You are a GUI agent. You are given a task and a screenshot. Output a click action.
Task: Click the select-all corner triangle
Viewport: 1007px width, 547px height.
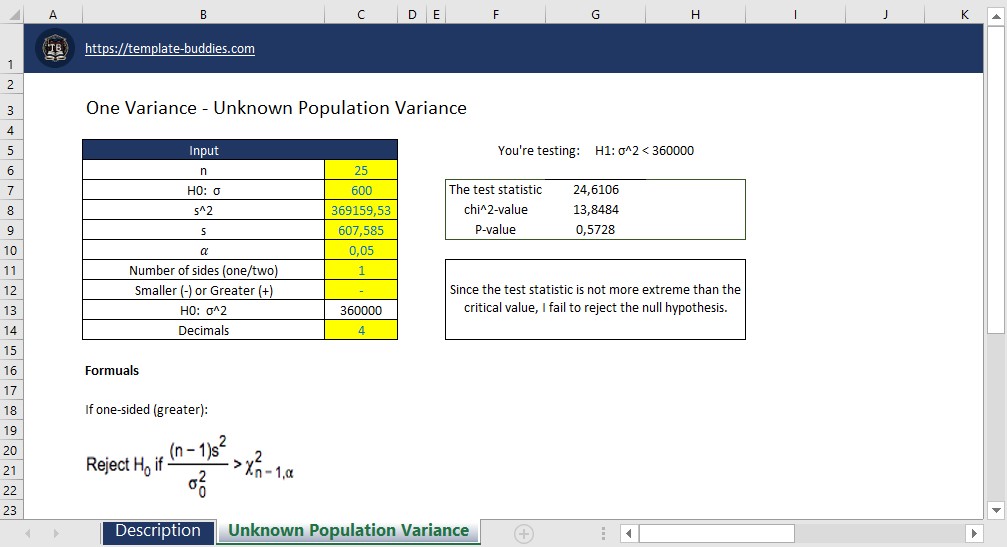[11, 15]
